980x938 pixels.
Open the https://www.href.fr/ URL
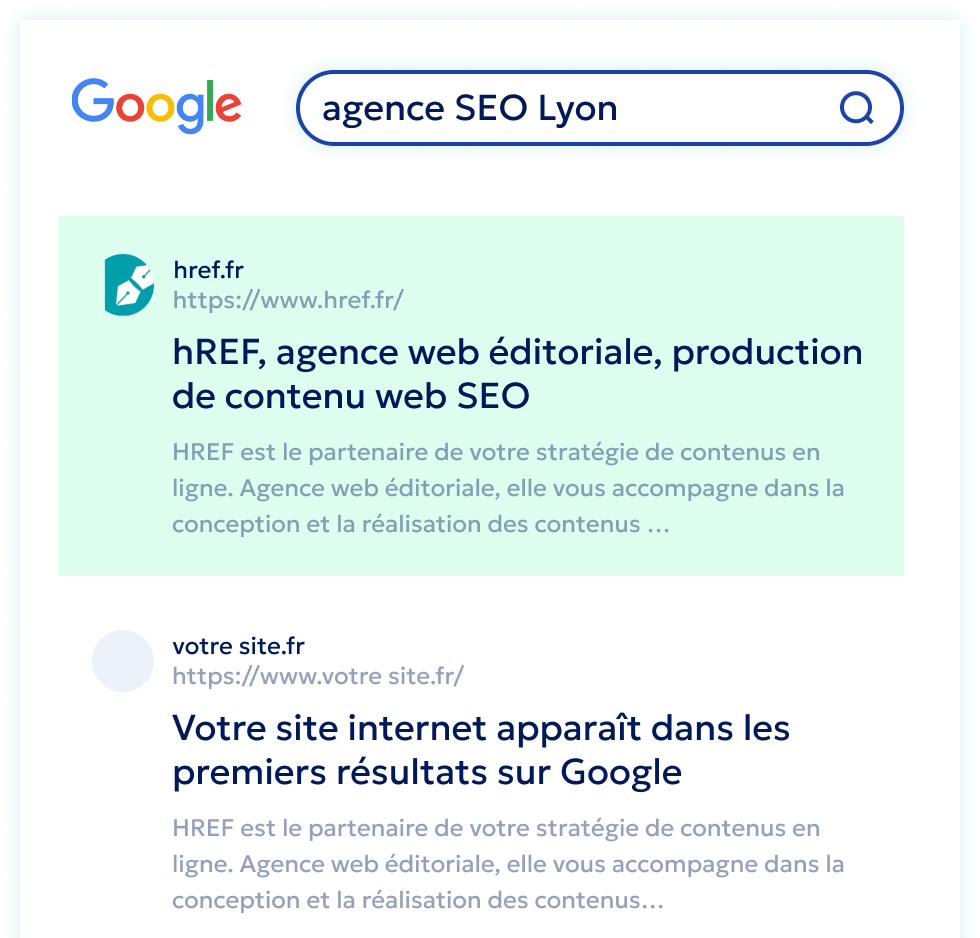[288, 299]
